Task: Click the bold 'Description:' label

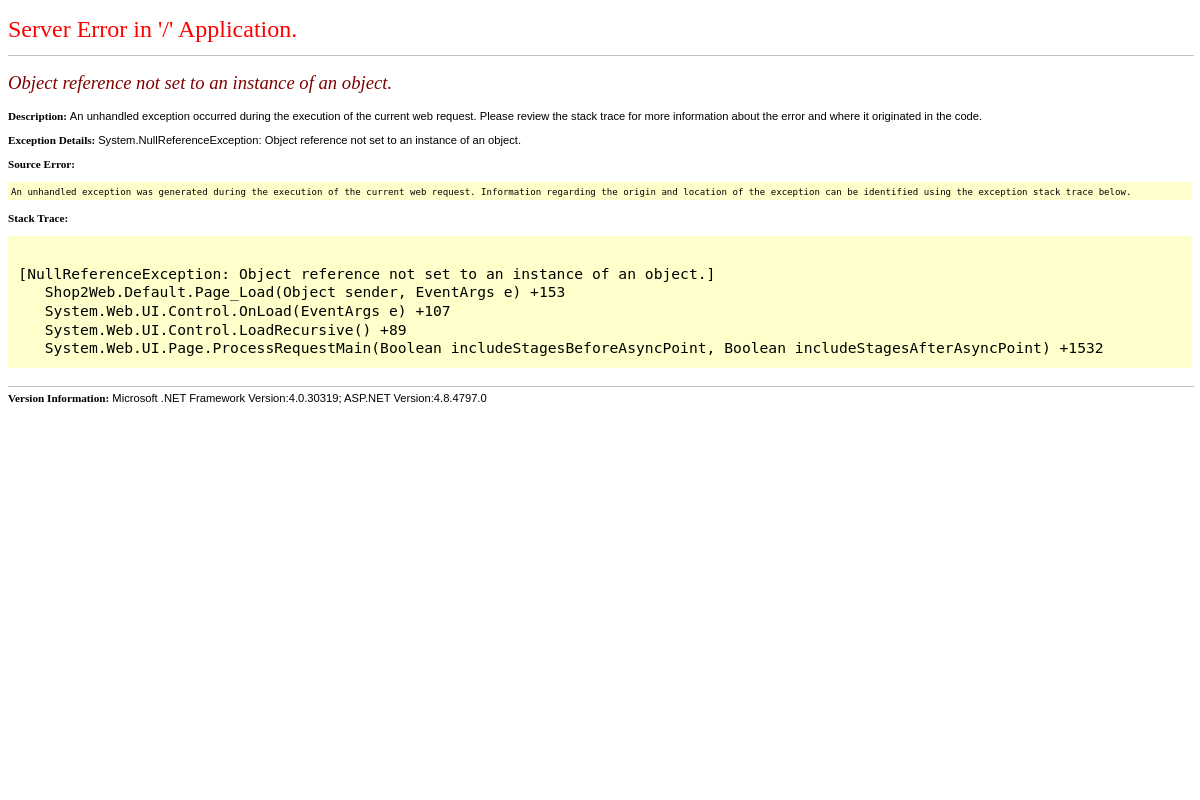Action: click(x=37, y=116)
